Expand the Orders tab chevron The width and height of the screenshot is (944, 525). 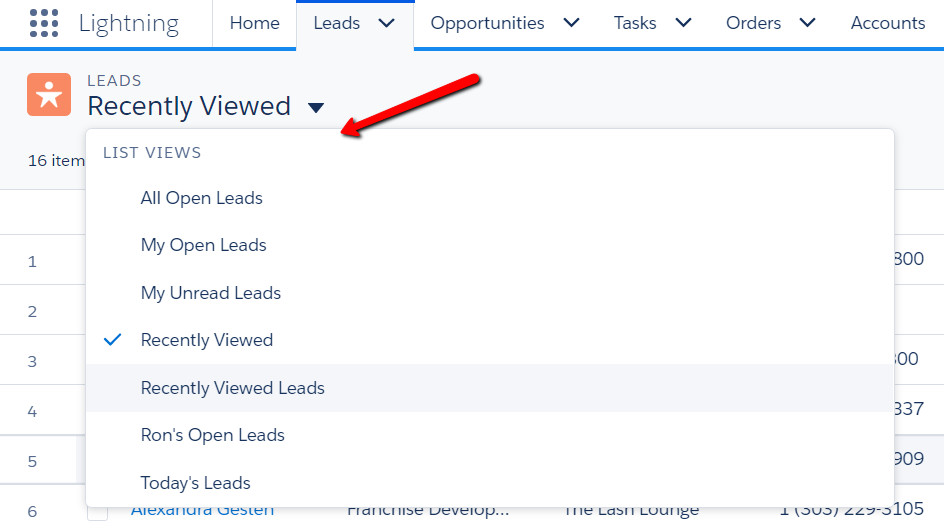click(807, 23)
